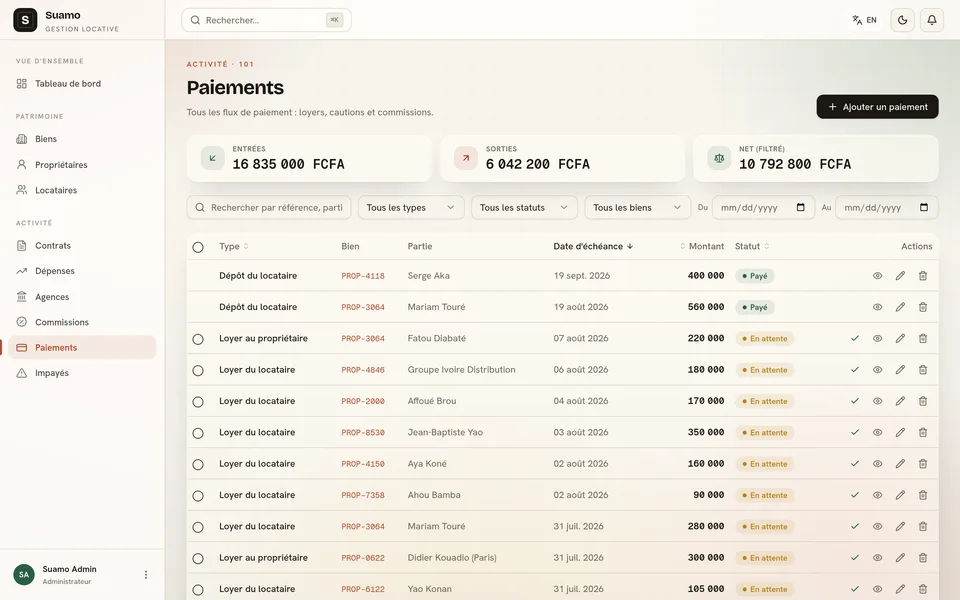Image resolution: width=960 pixels, height=600 pixels.
Task: Delete the Serge Aka payment
Action: 923,276
